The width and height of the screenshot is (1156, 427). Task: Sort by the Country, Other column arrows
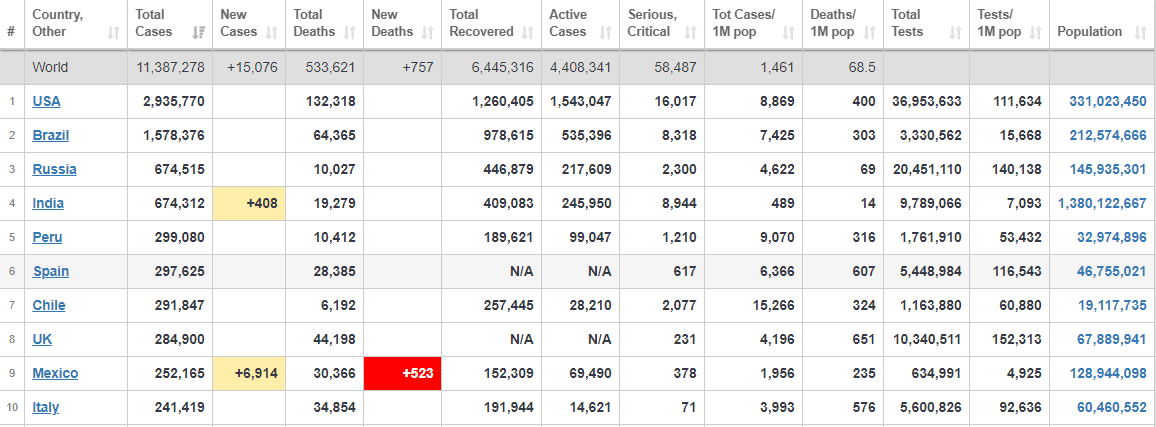[114, 32]
